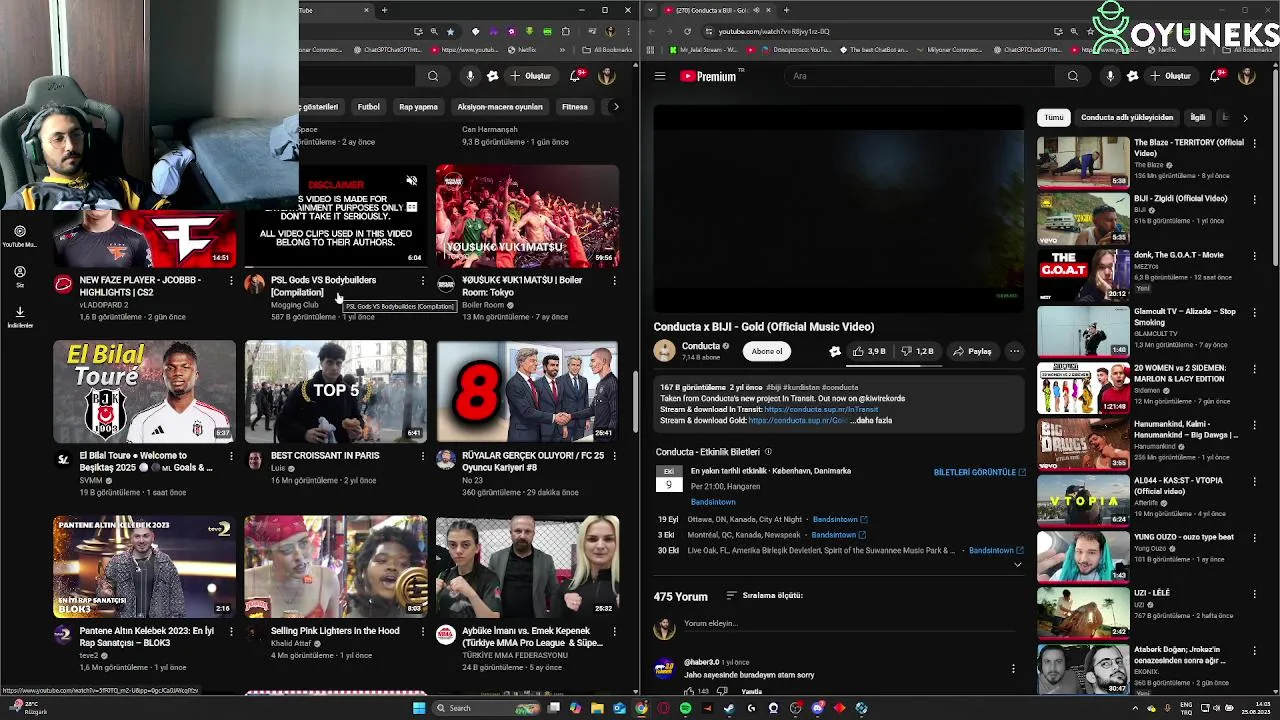
Task: Open notifications bell in left YouTube window
Action: (x=576, y=76)
